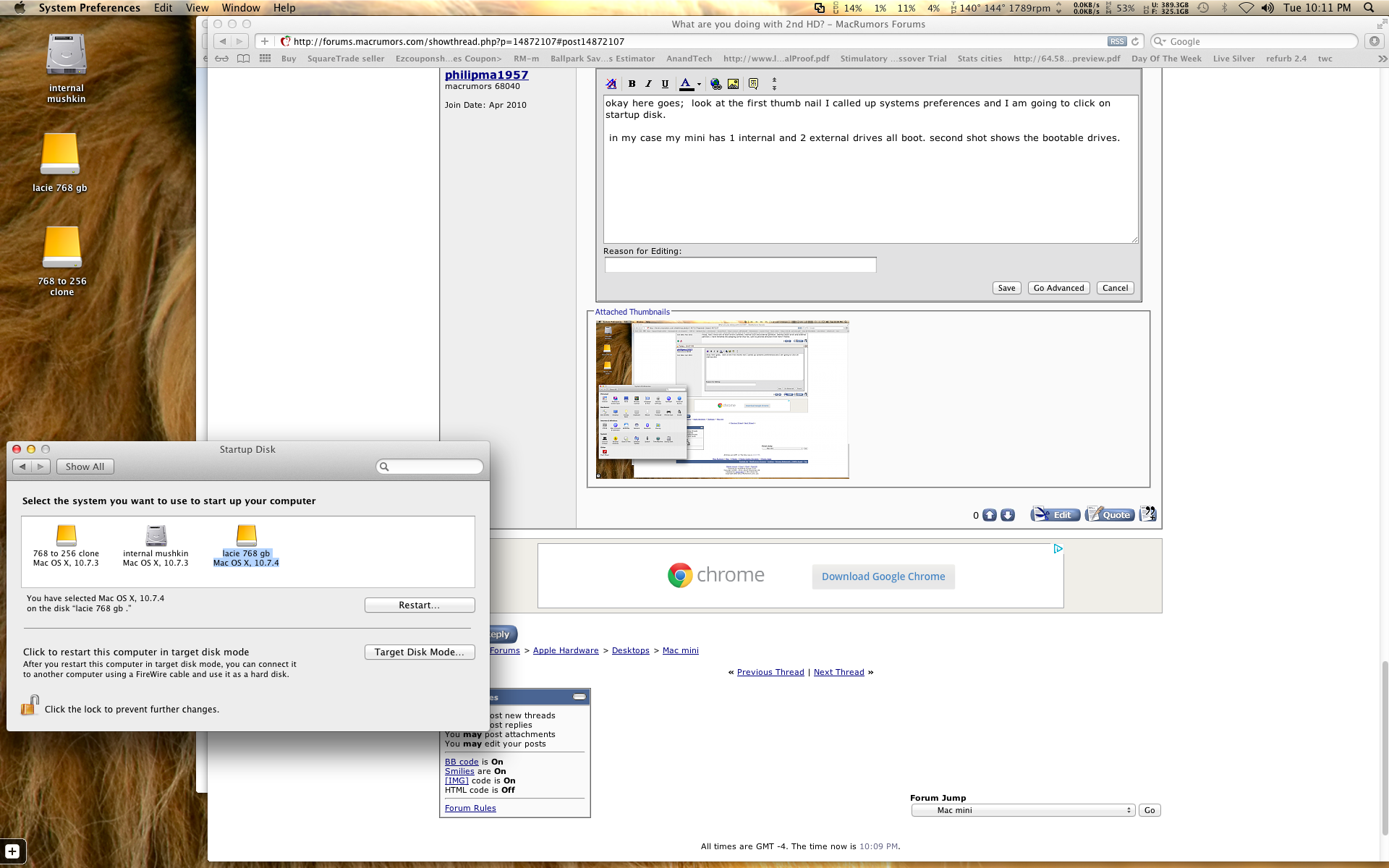Click Save button in edit form
The image size is (1389, 868).
1006,288
